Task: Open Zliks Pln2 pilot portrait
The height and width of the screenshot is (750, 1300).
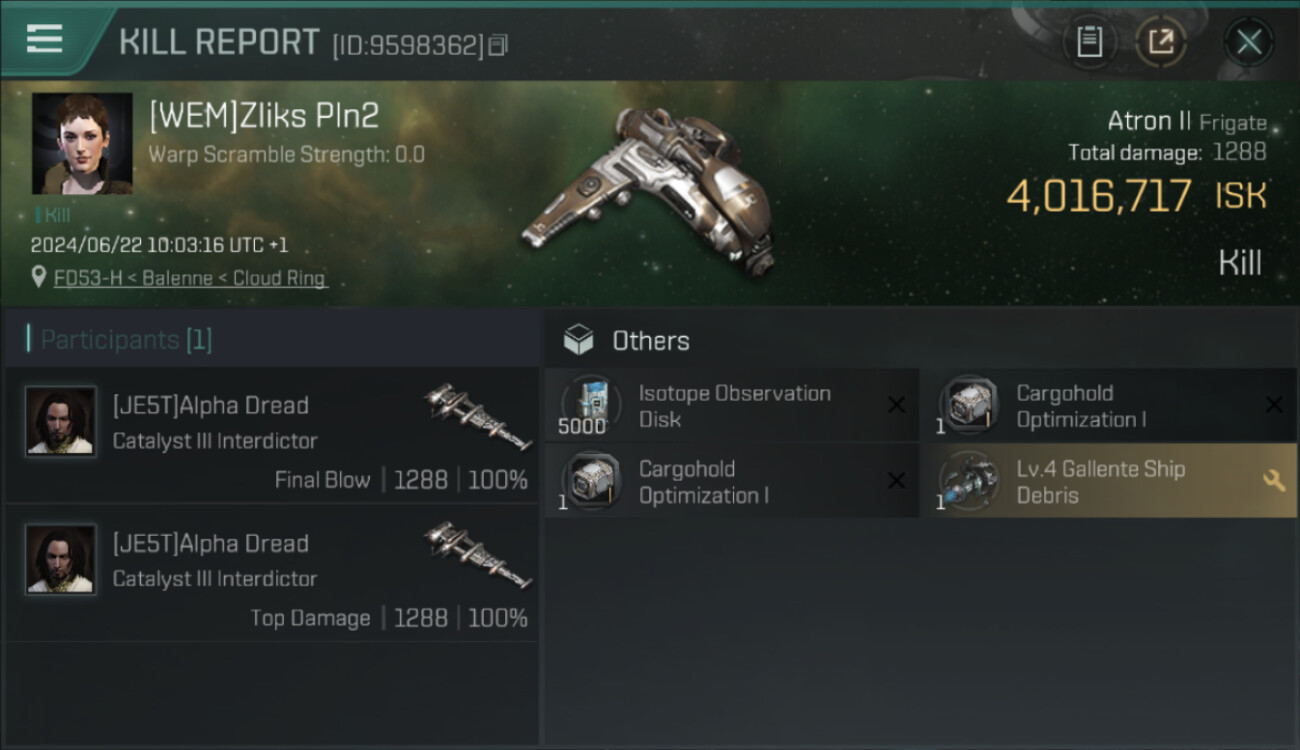Action: [82, 144]
